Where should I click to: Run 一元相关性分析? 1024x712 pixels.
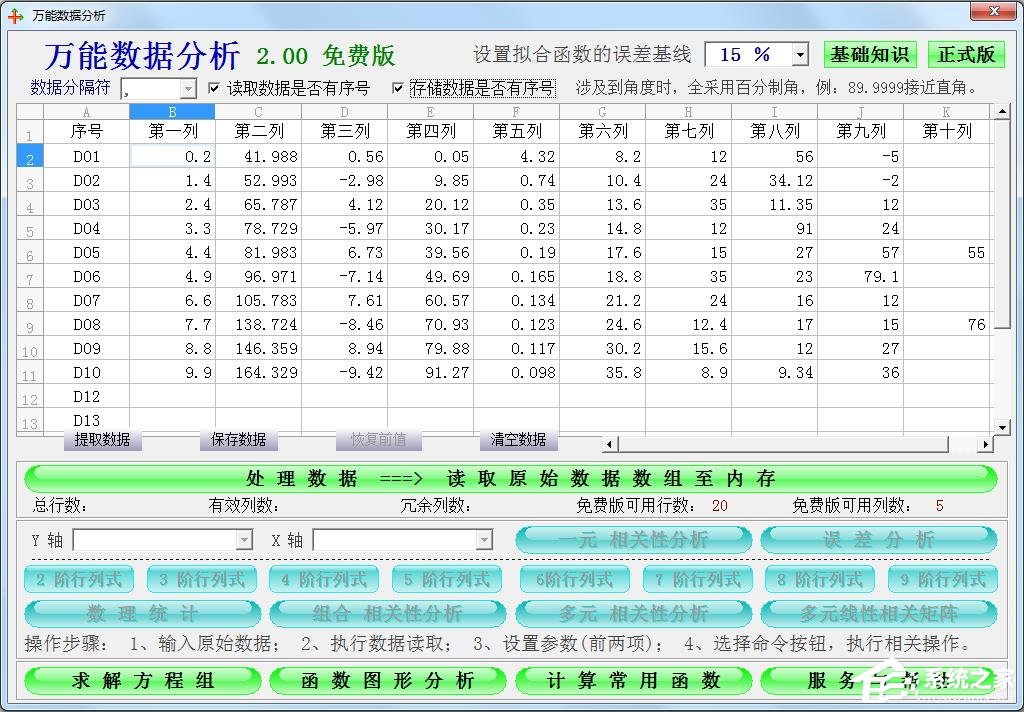pos(634,540)
